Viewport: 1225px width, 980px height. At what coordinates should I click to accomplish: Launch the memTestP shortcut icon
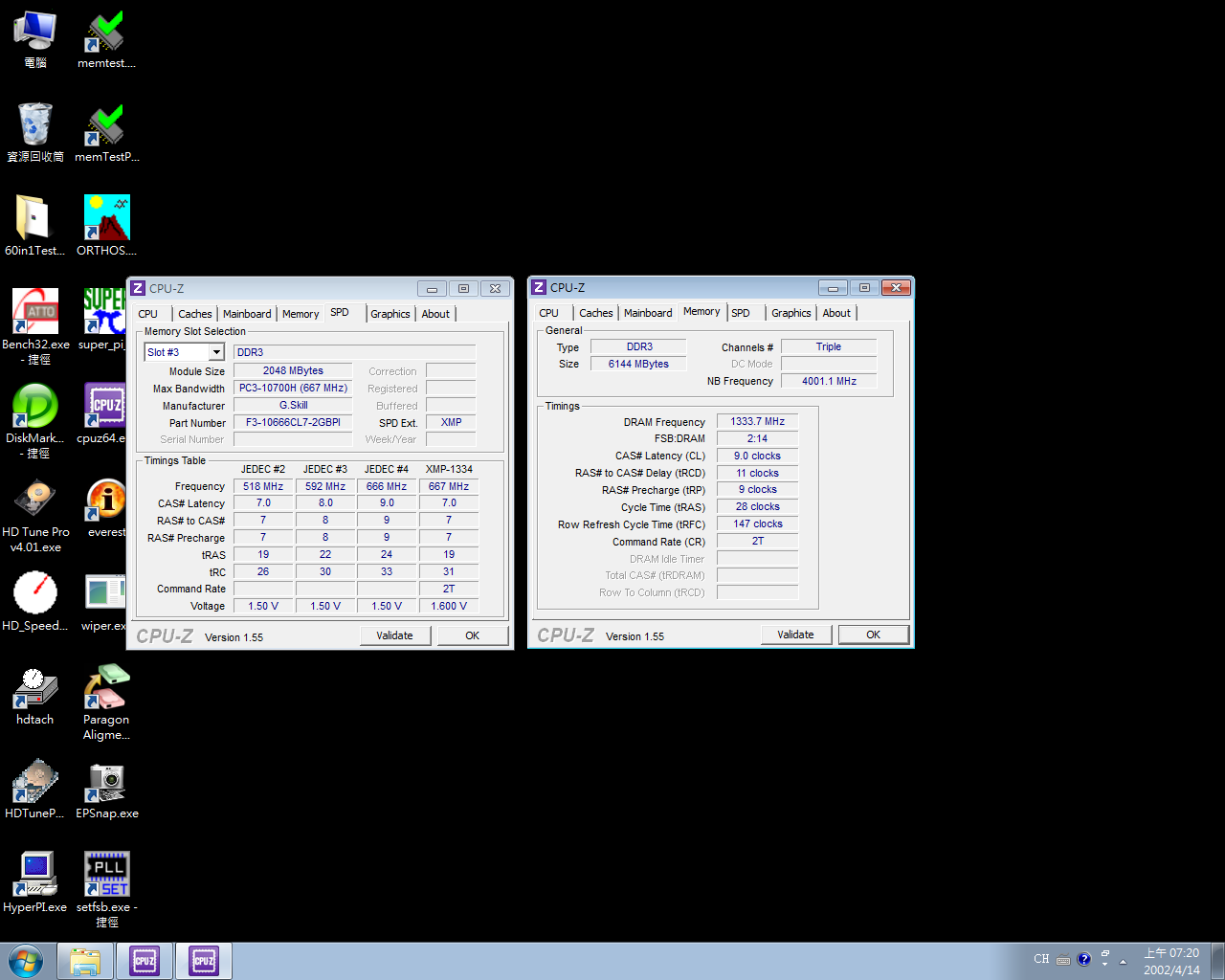(106, 132)
